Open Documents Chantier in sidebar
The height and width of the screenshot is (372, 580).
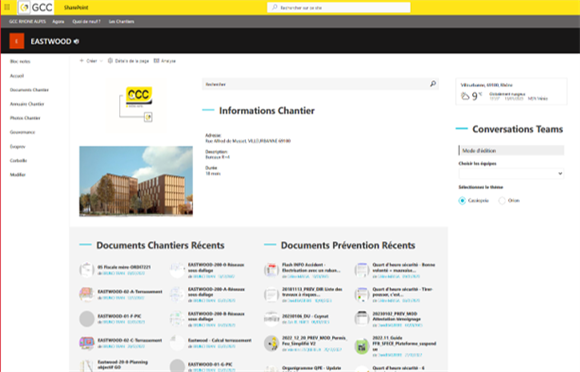(x=29, y=90)
